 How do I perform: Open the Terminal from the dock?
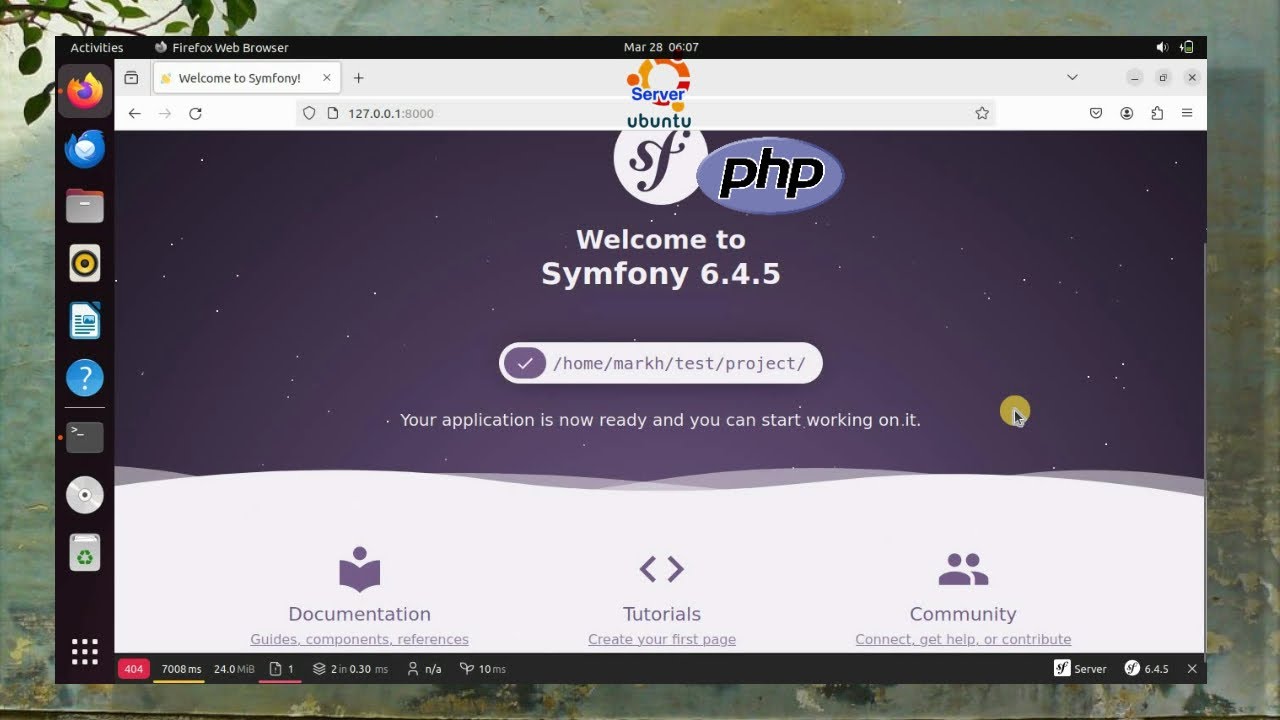85,437
